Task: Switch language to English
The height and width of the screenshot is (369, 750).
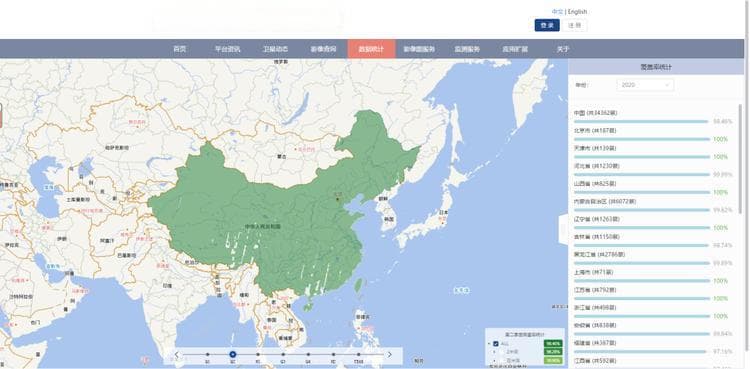Action: 577,11
